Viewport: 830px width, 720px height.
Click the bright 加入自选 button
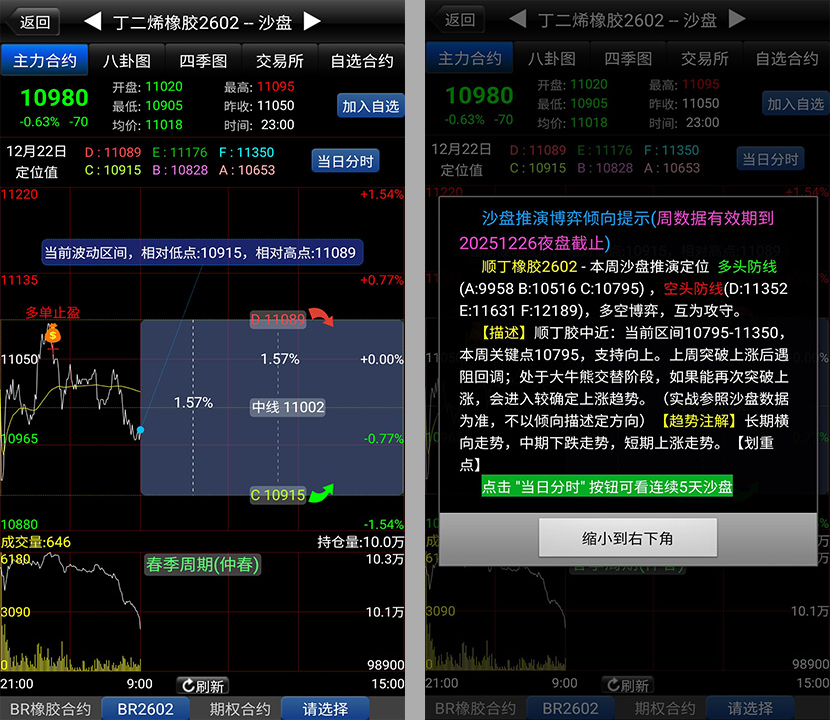pyautogui.click(x=370, y=105)
